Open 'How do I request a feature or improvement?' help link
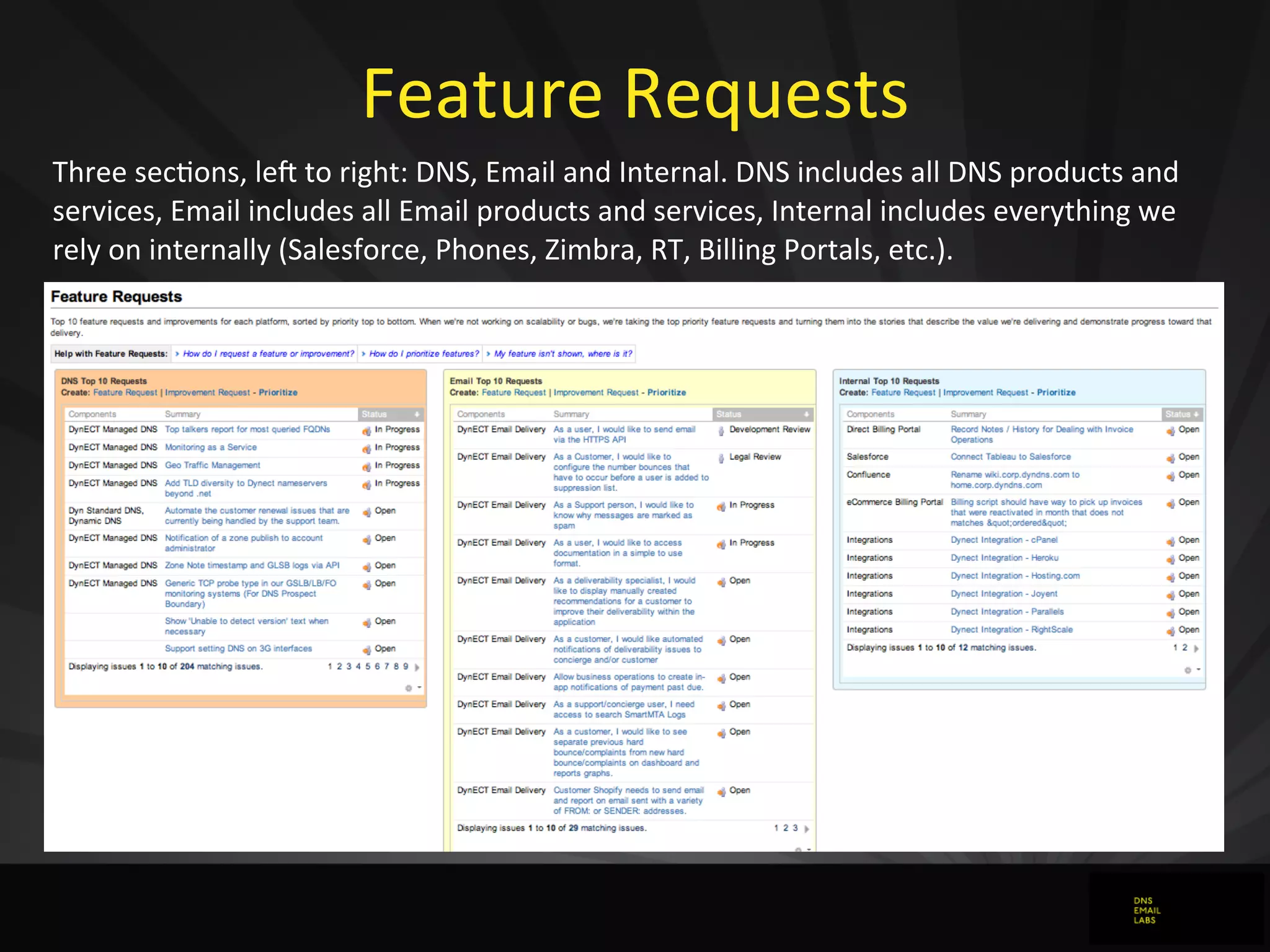 point(269,354)
